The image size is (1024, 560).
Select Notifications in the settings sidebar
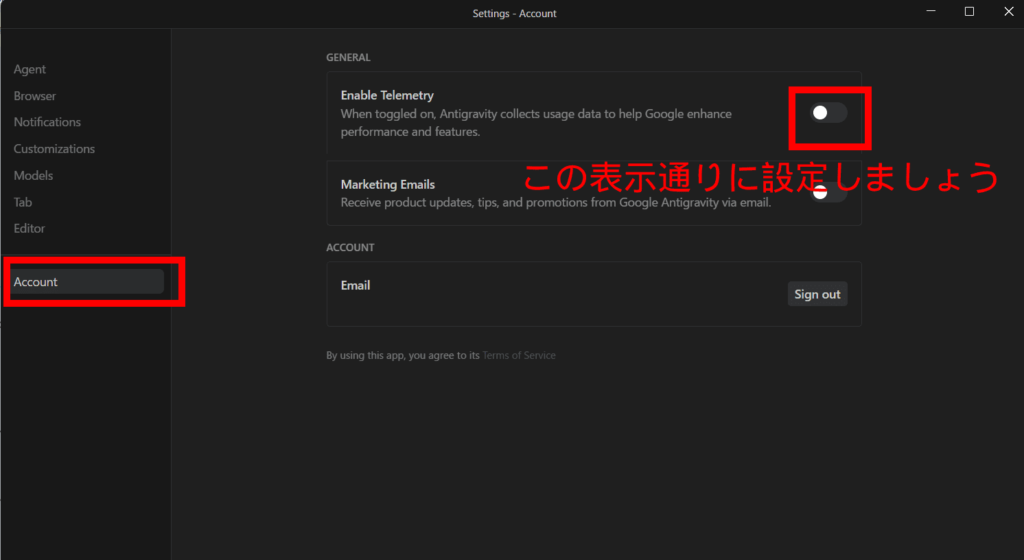(x=47, y=122)
